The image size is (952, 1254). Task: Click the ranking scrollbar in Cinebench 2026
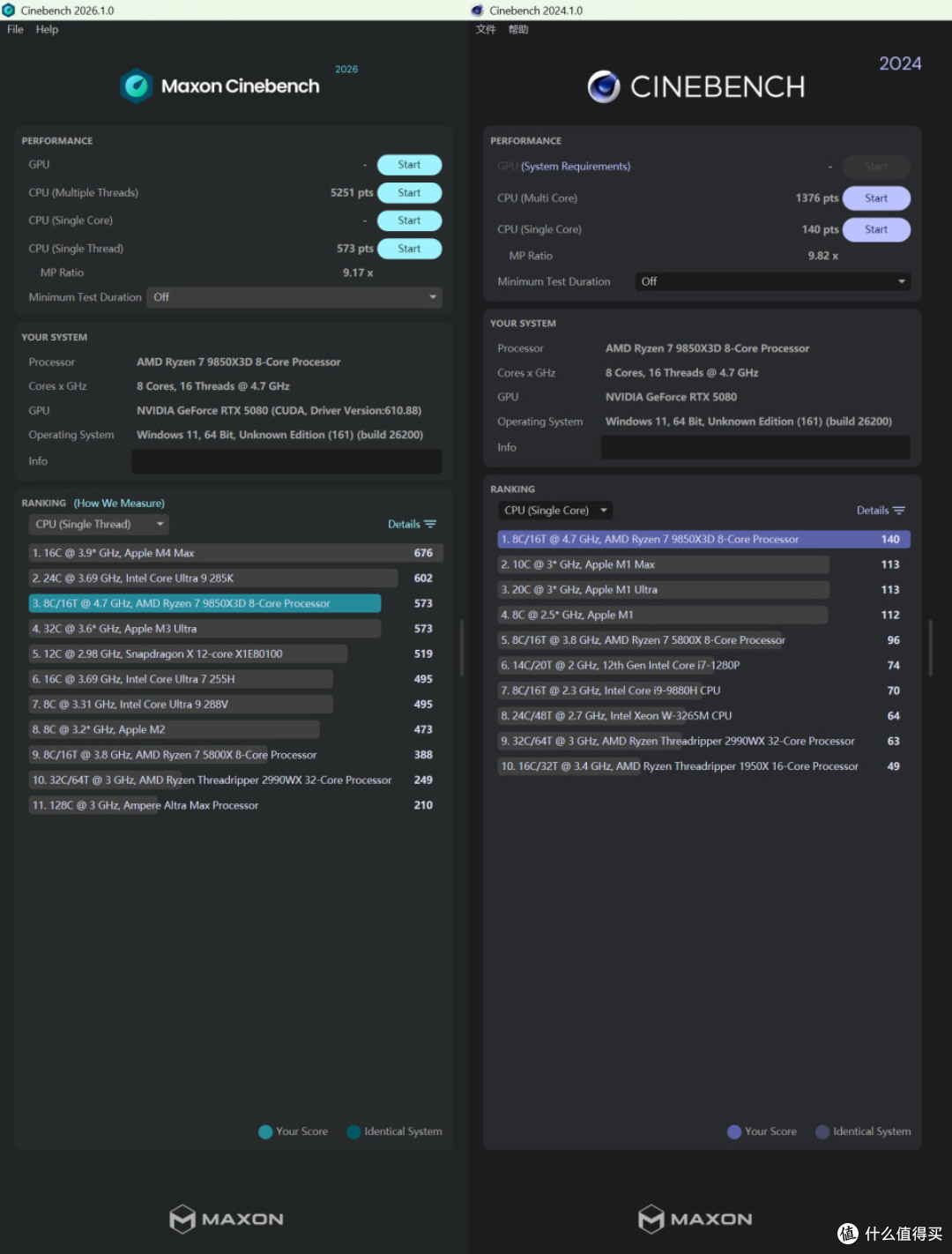462,648
